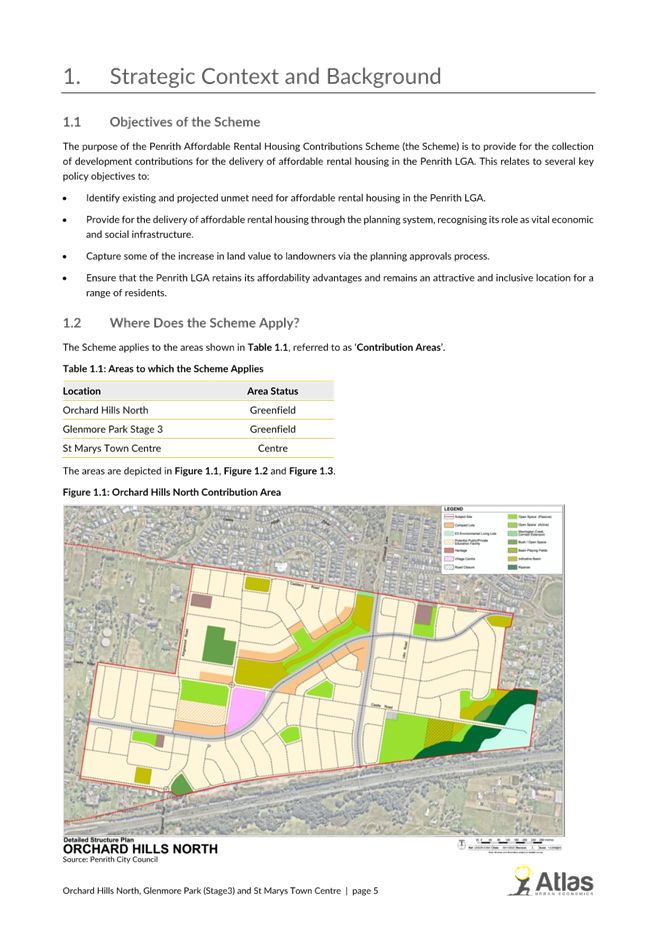
Task: Click the sentence 'The Scheme applies to the areas shown'
Action: point(254,347)
